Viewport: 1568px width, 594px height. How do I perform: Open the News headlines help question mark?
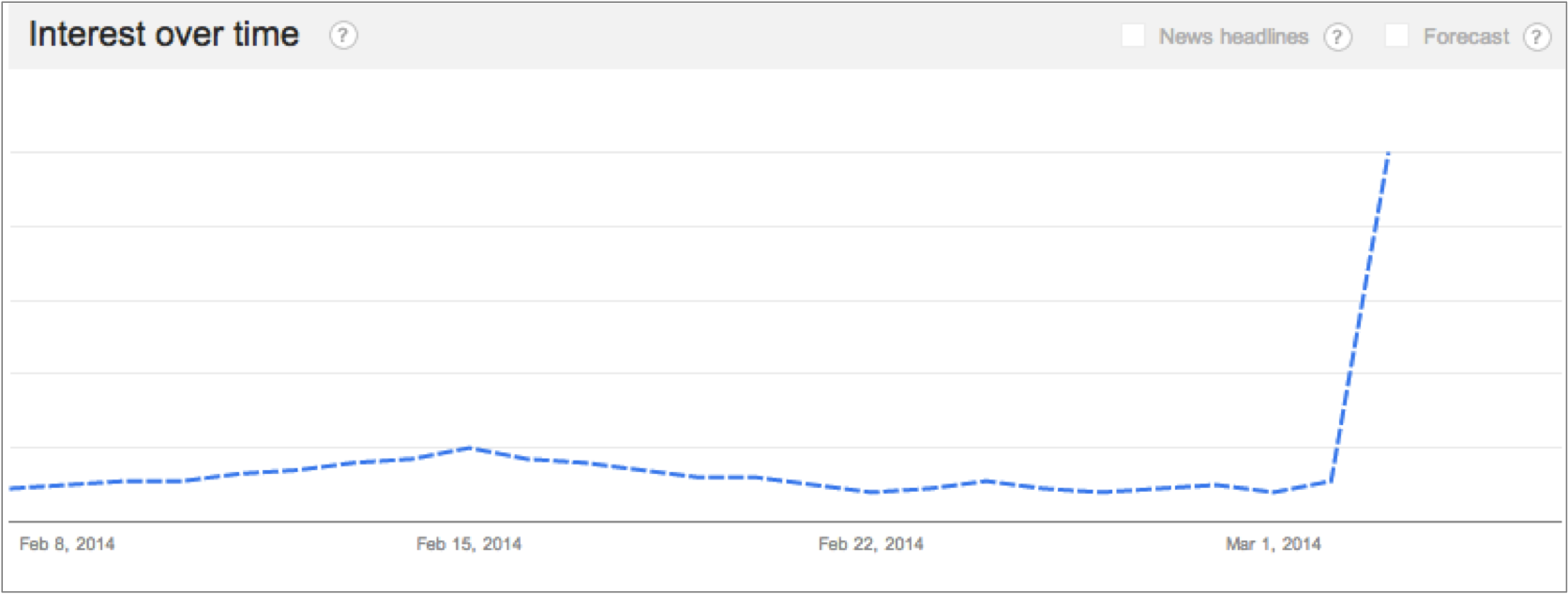(1337, 38)
